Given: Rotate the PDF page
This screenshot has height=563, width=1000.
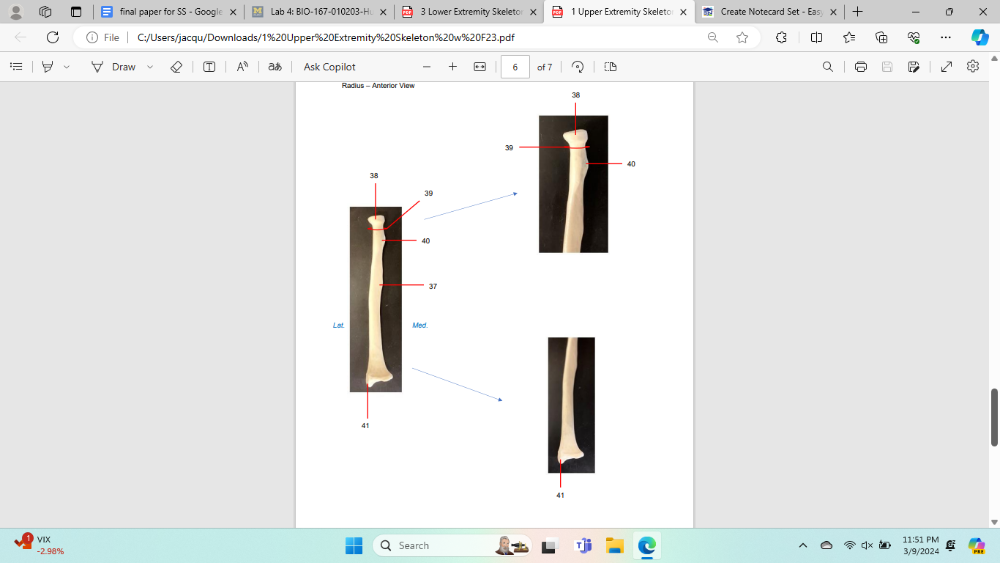Looking at the screenshot, I should coord(578,67).
